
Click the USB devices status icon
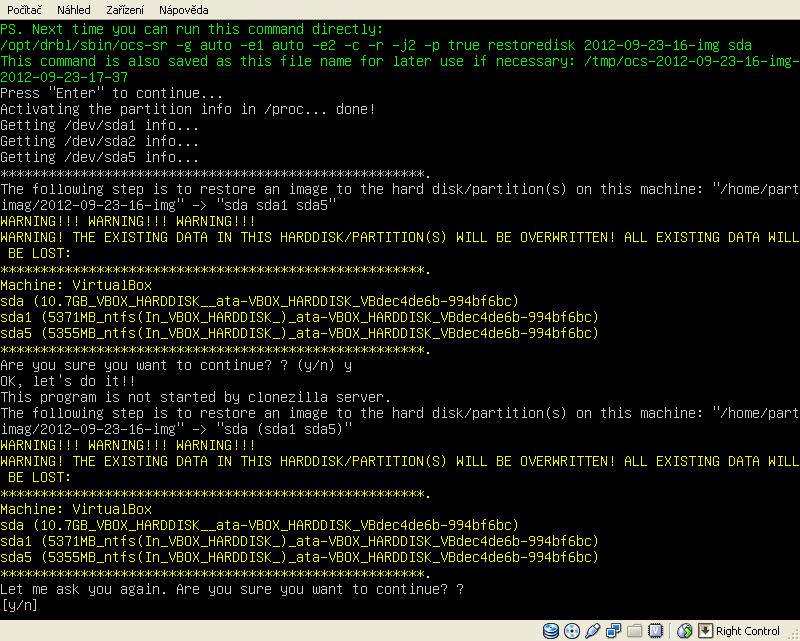pyautogui.click(x=593, y=631)
